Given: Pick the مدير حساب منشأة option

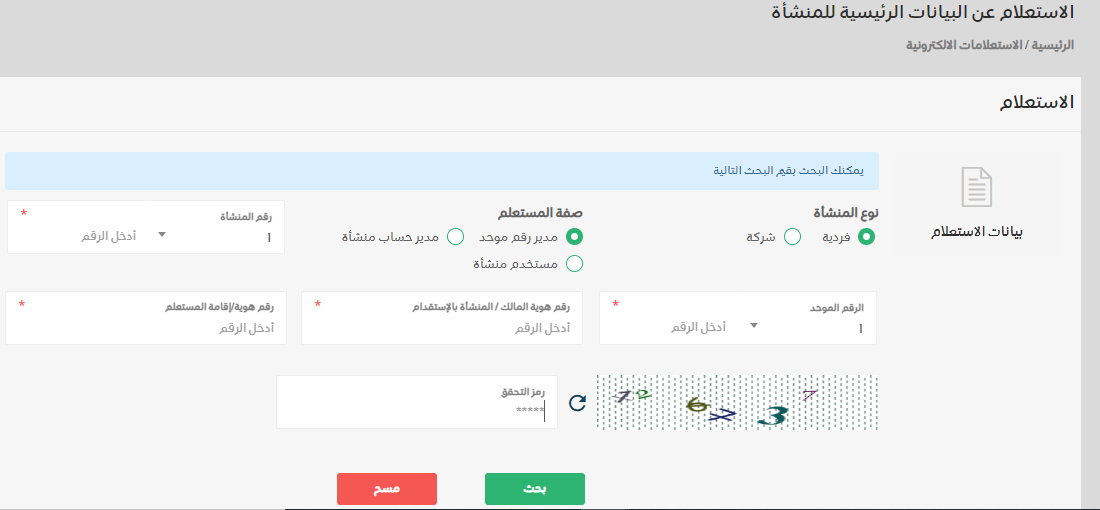Looking at the screenshot, I should point(455,237).
